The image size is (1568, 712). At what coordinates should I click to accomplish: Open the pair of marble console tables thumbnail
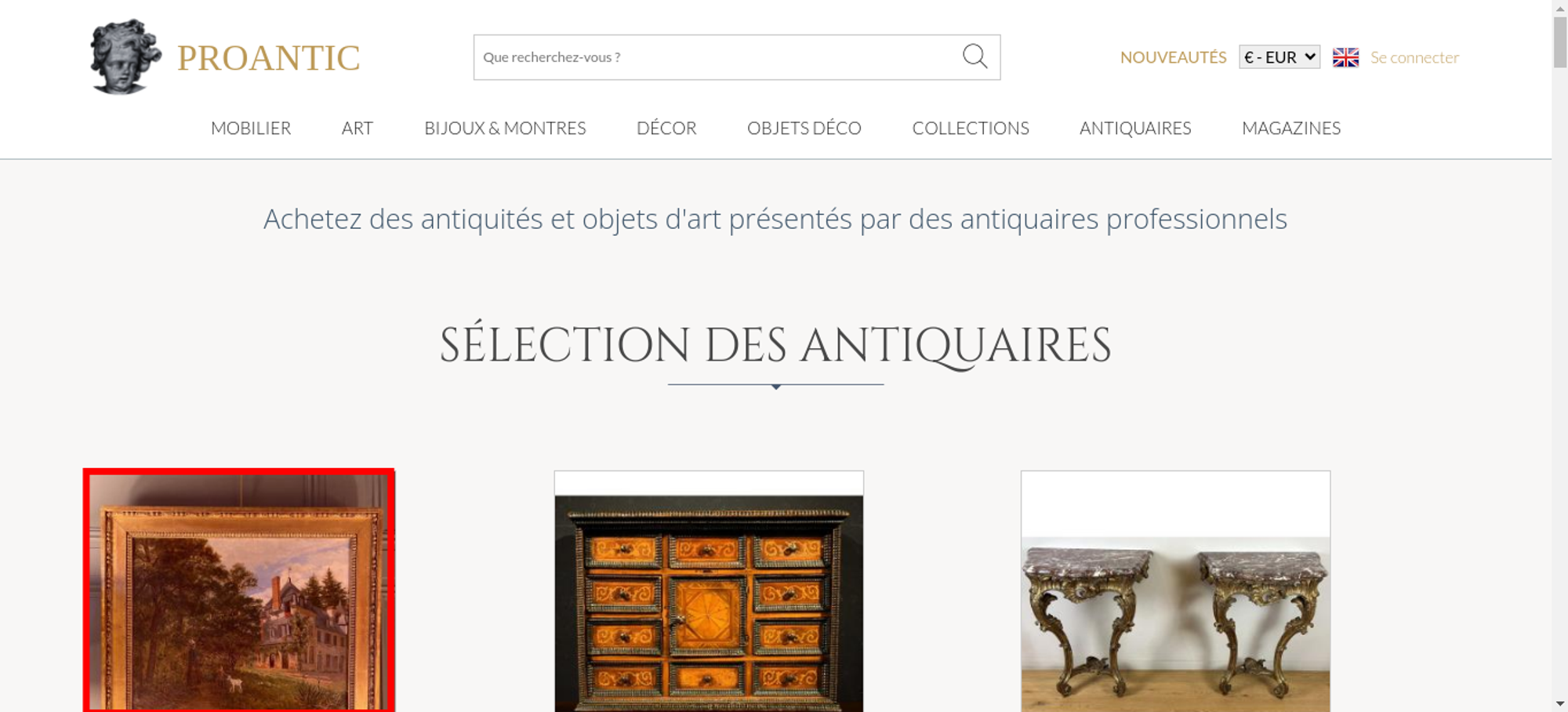coord(1175,591)
